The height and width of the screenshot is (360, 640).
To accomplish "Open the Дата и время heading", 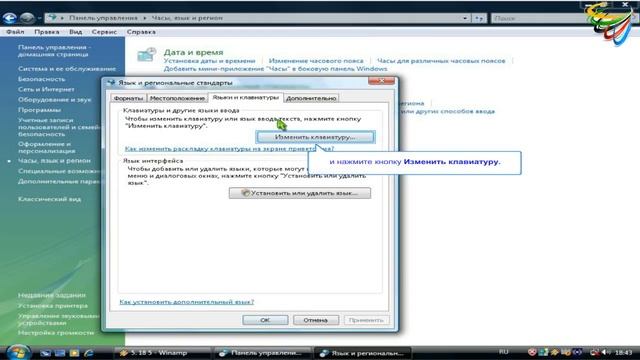I will (193, 52).
